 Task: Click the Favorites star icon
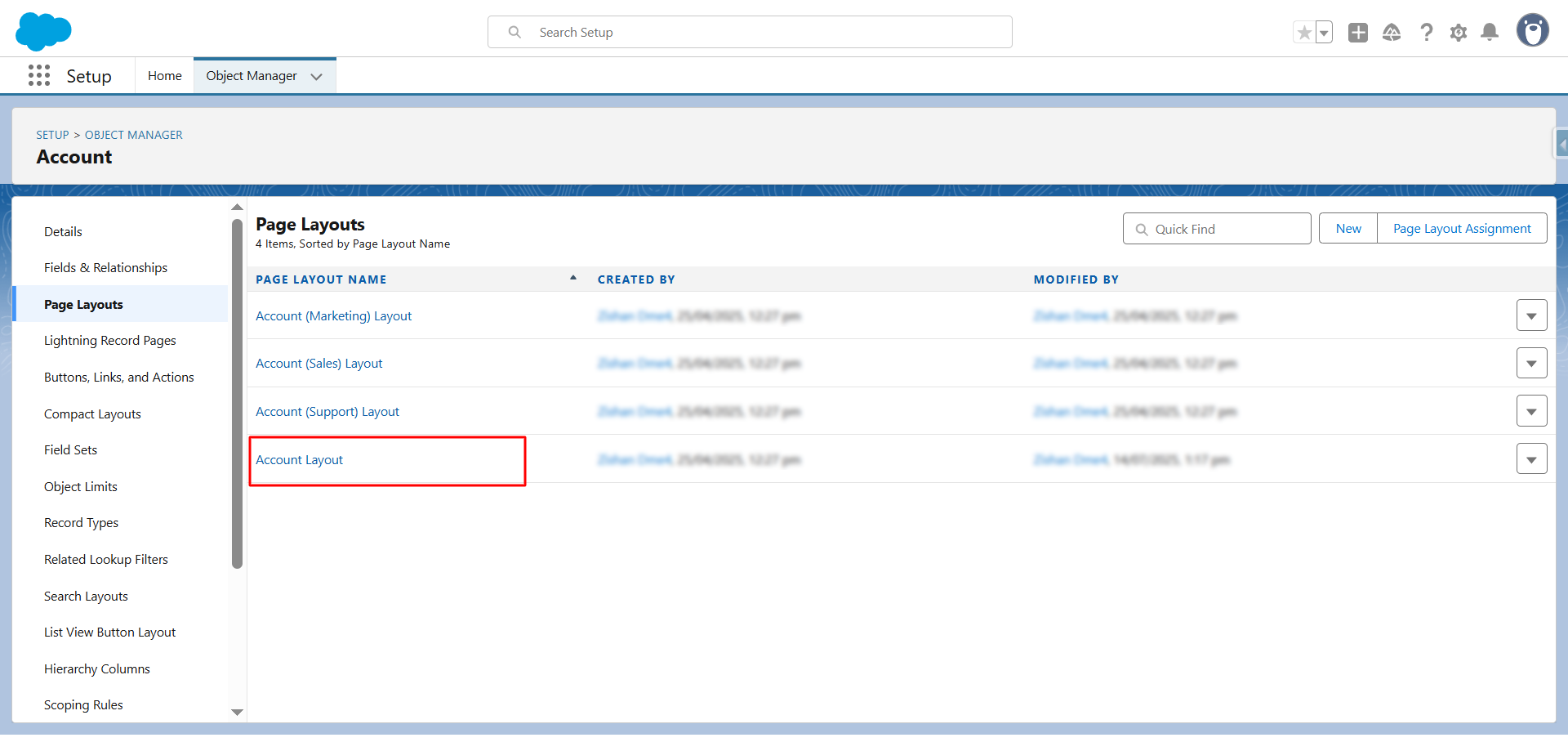pyautogui.click(x=1304, y=33)
